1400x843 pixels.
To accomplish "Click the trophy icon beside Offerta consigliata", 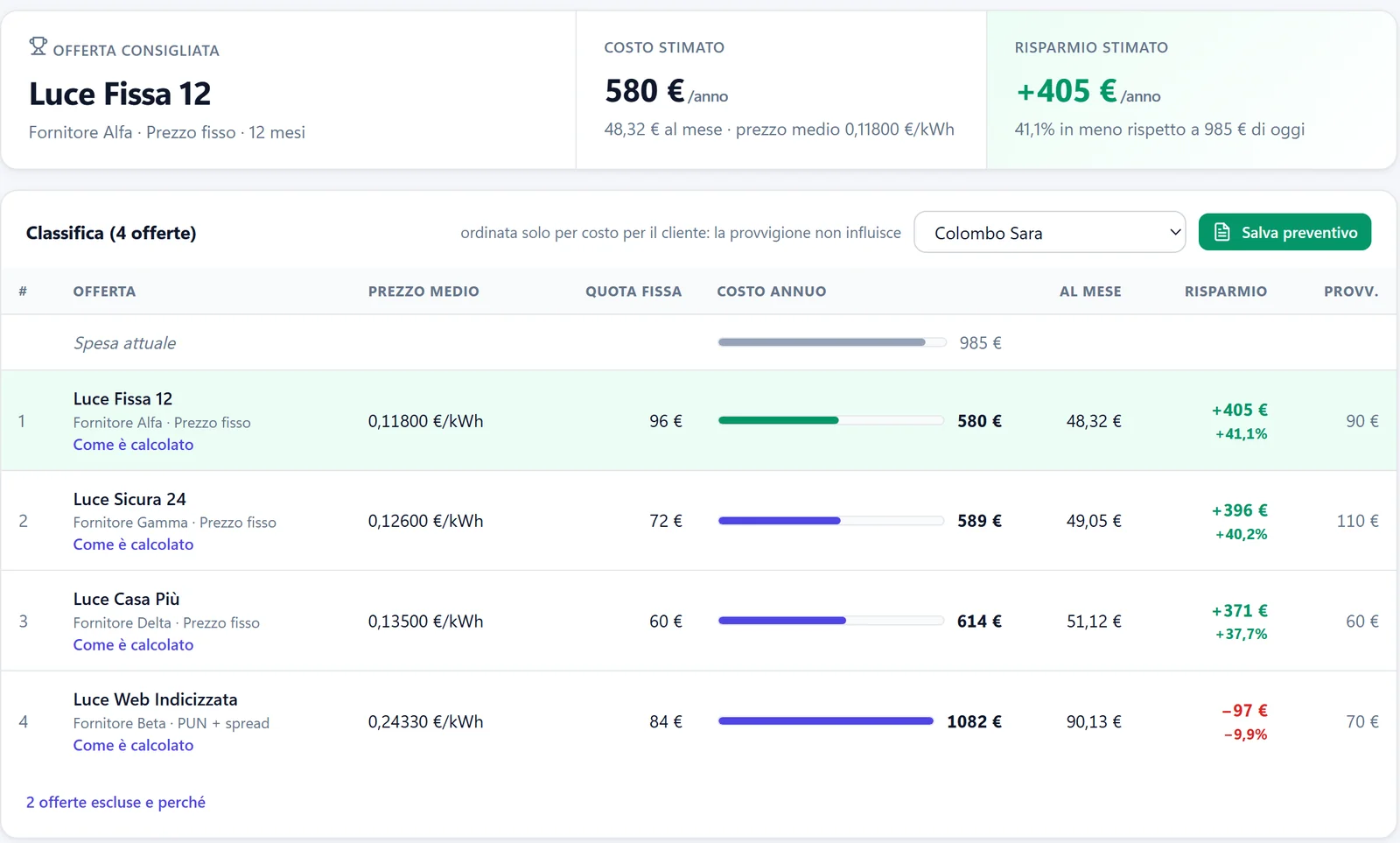I will tap(38, 46).
